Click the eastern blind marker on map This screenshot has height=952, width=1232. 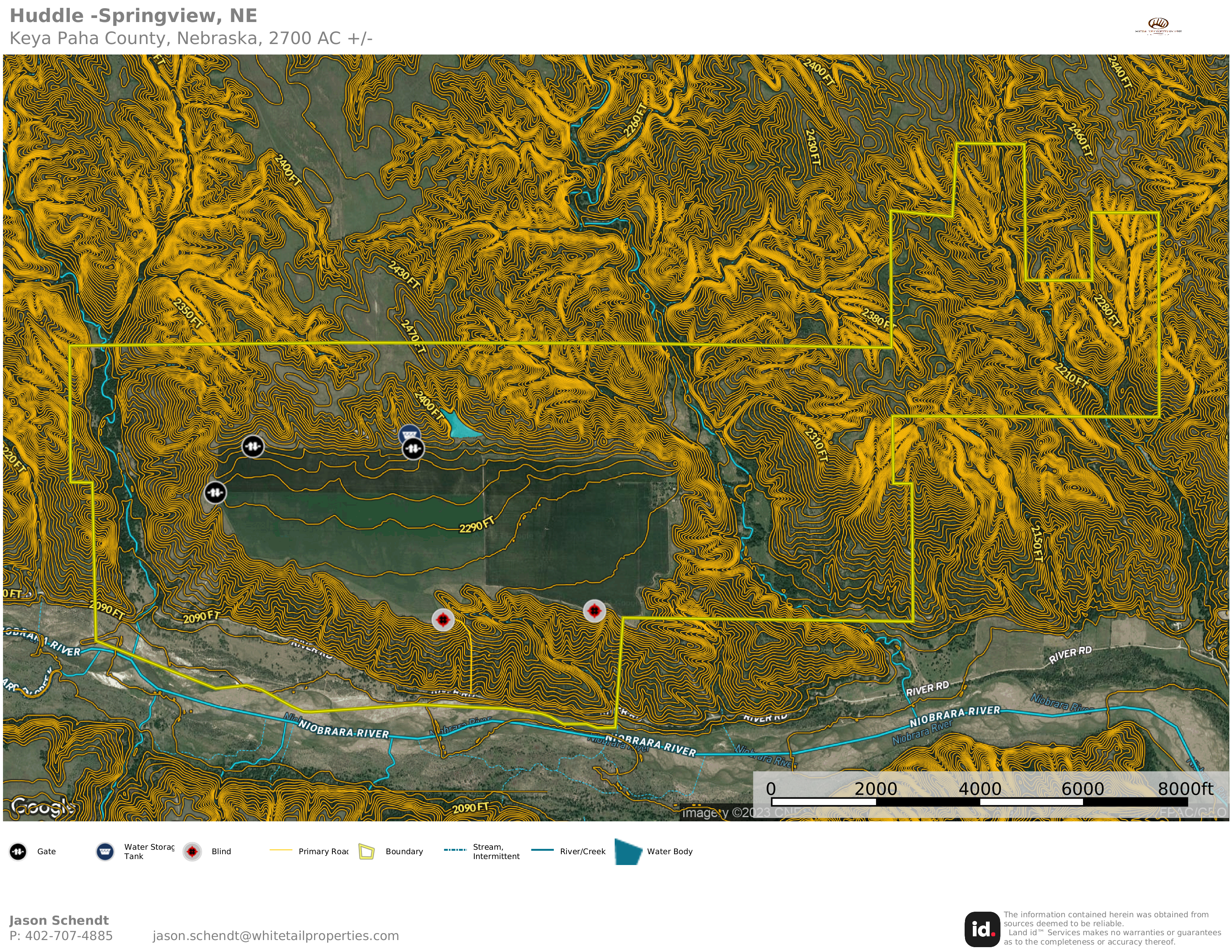coord(594,611)
